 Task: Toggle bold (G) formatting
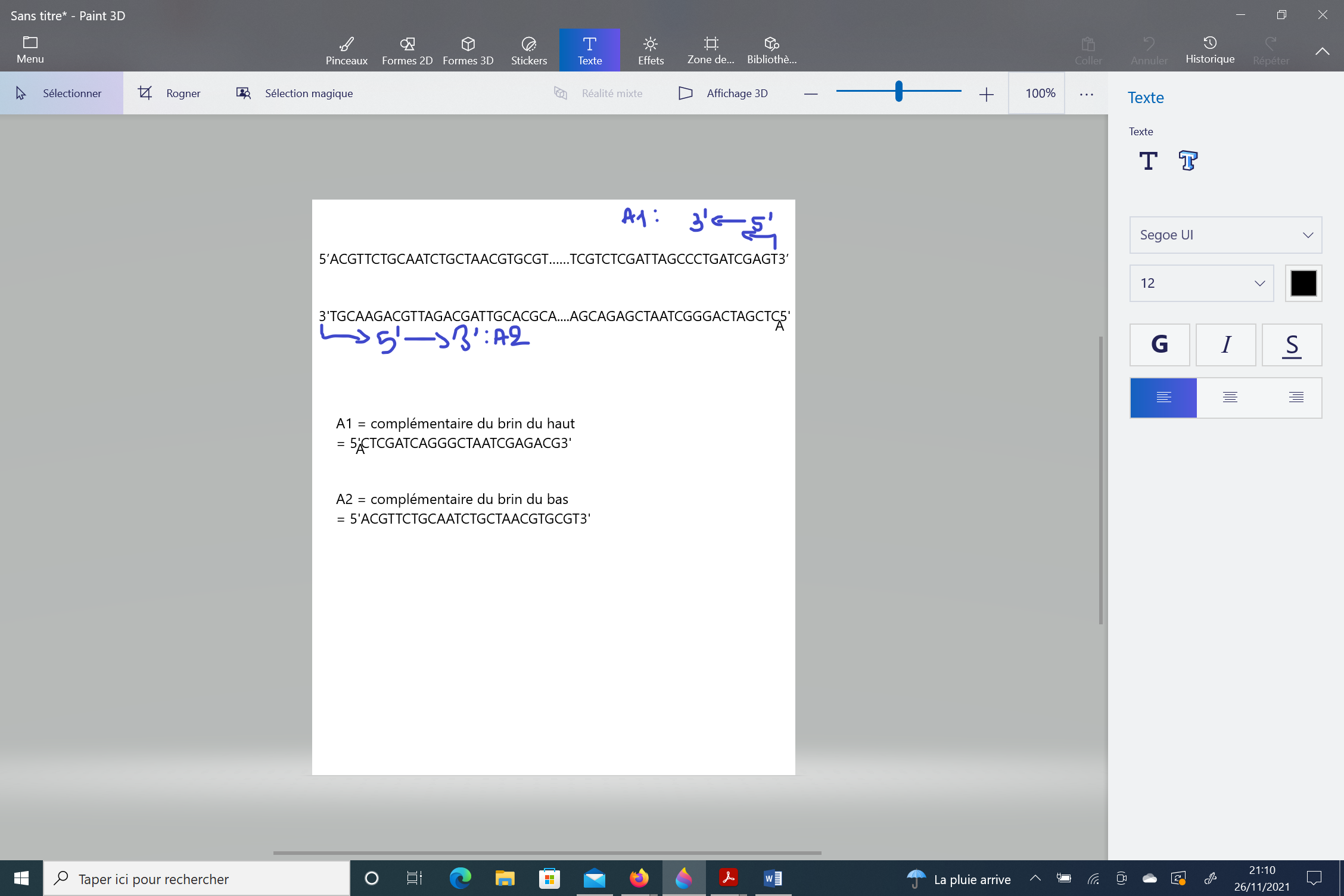click(x=1159, y=344)
